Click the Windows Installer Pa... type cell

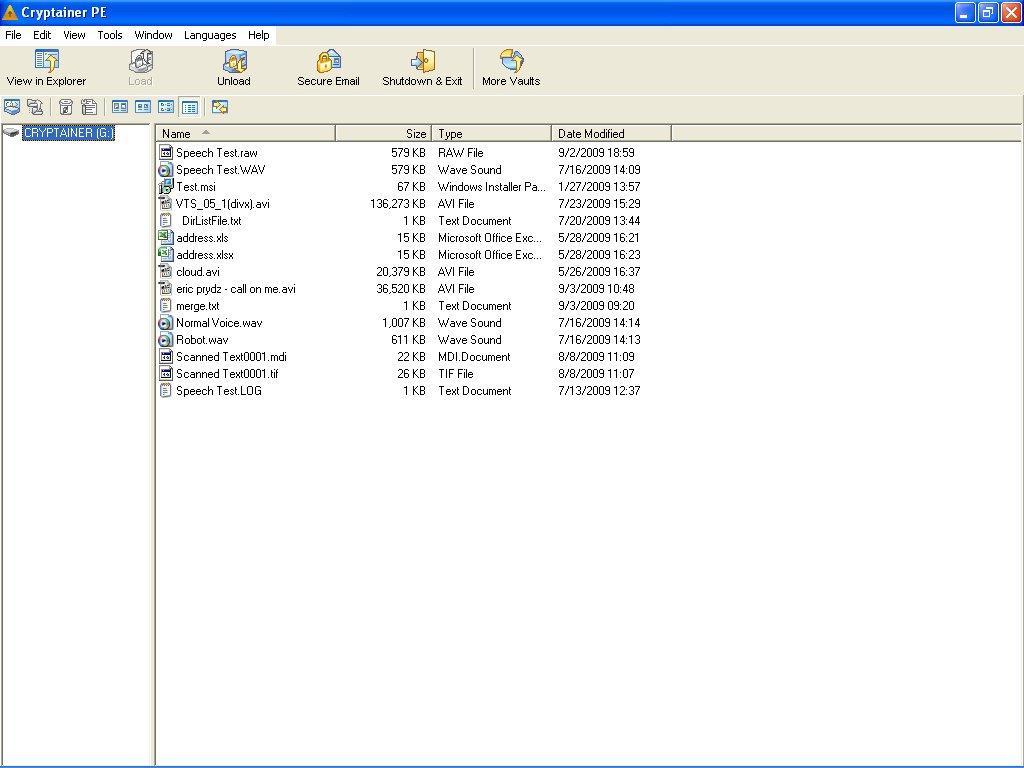pyautogui.click(x=491, y=187)
